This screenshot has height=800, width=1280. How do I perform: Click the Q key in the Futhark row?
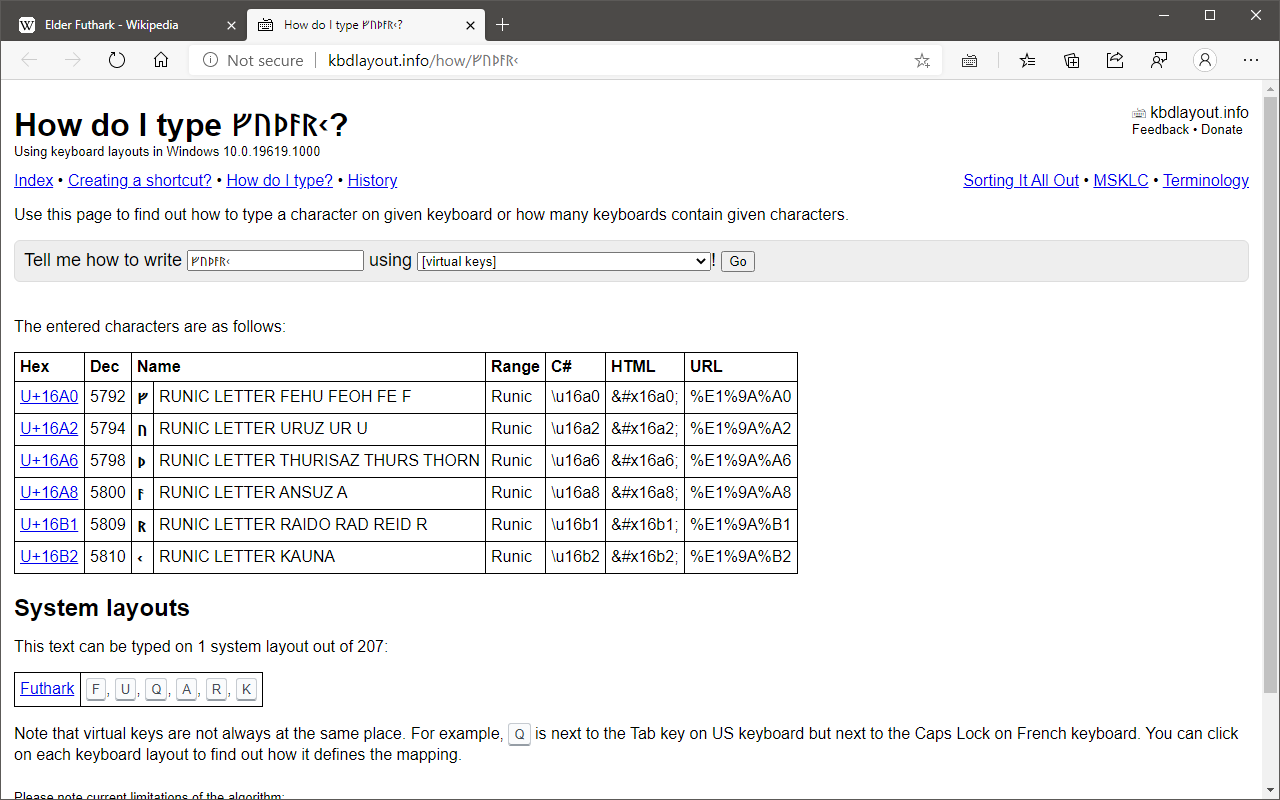tap(156, 689)
